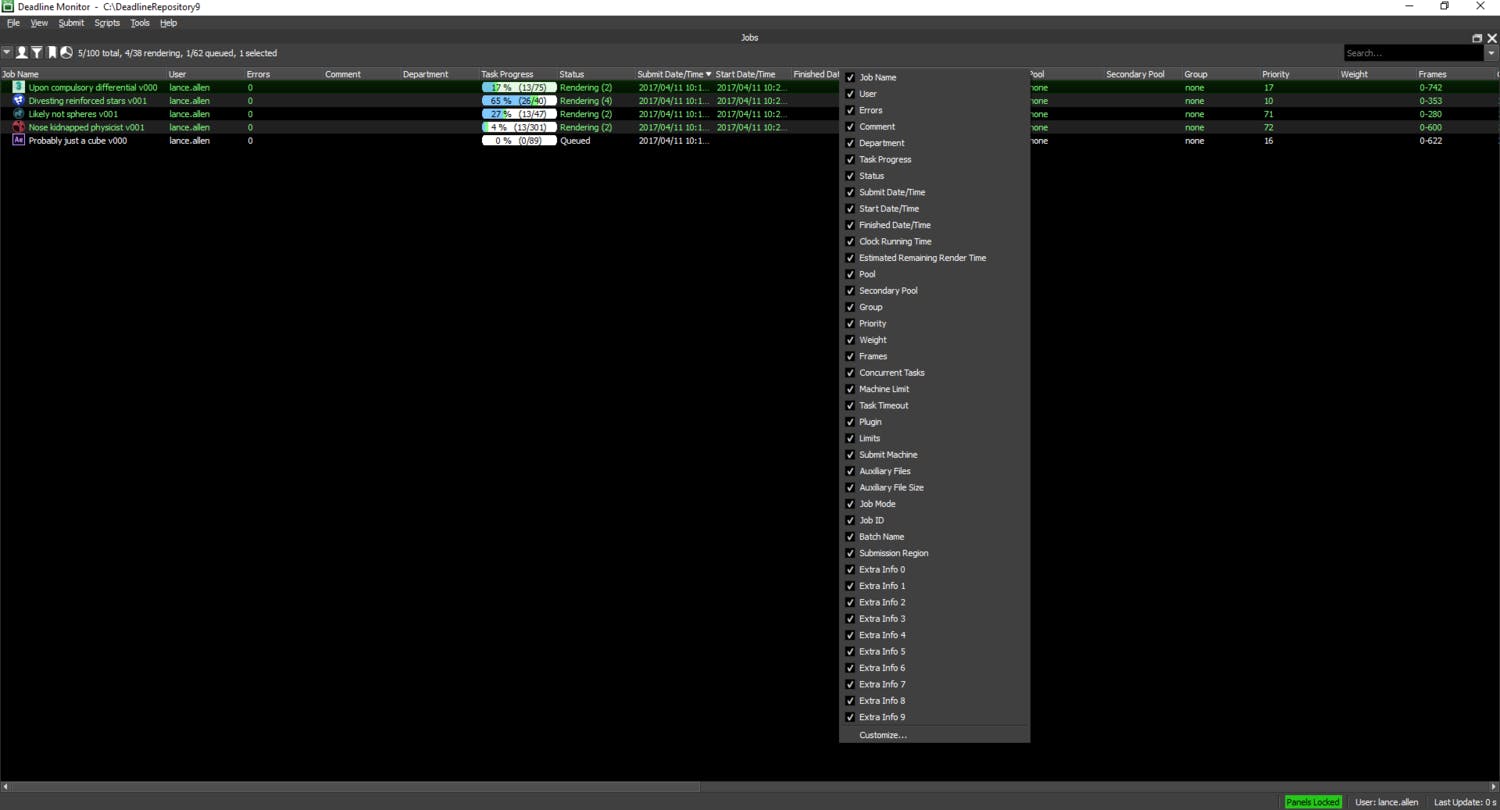The height and width of the screenshot is (810, 1500).
Task: Toggle the Task Timeout checkbox
Action: (850, 405)
